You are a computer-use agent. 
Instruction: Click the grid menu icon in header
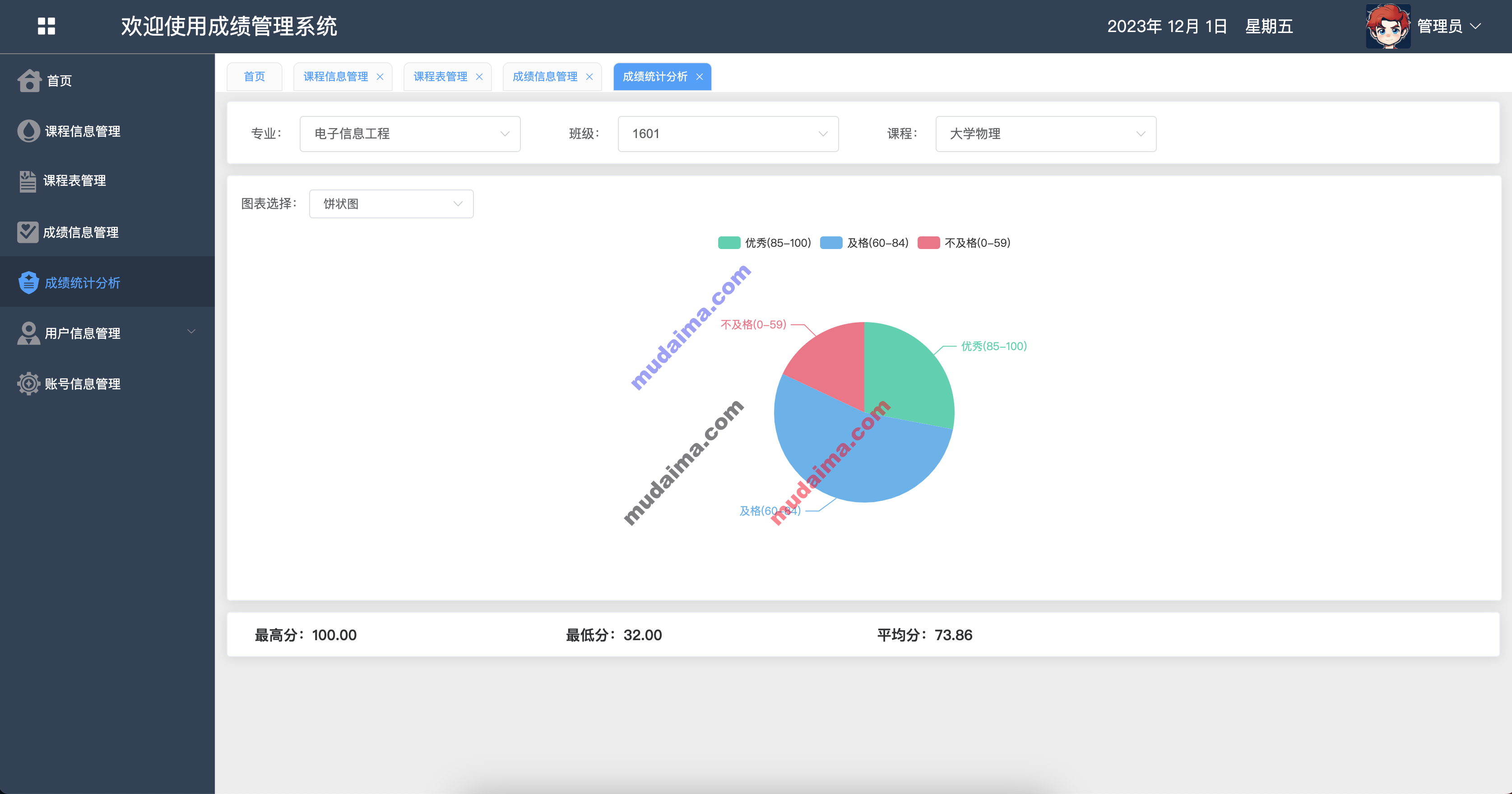pyautogui.click(x=46, y=26)
